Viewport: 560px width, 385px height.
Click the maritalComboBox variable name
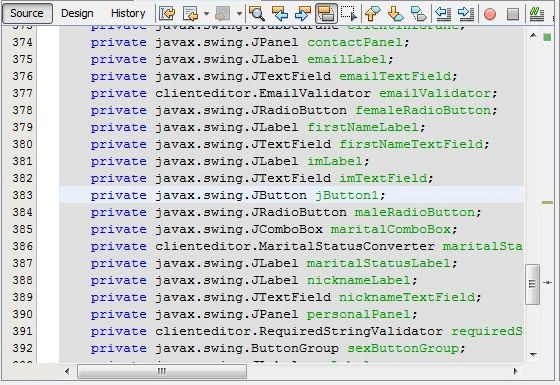point(391,229)
